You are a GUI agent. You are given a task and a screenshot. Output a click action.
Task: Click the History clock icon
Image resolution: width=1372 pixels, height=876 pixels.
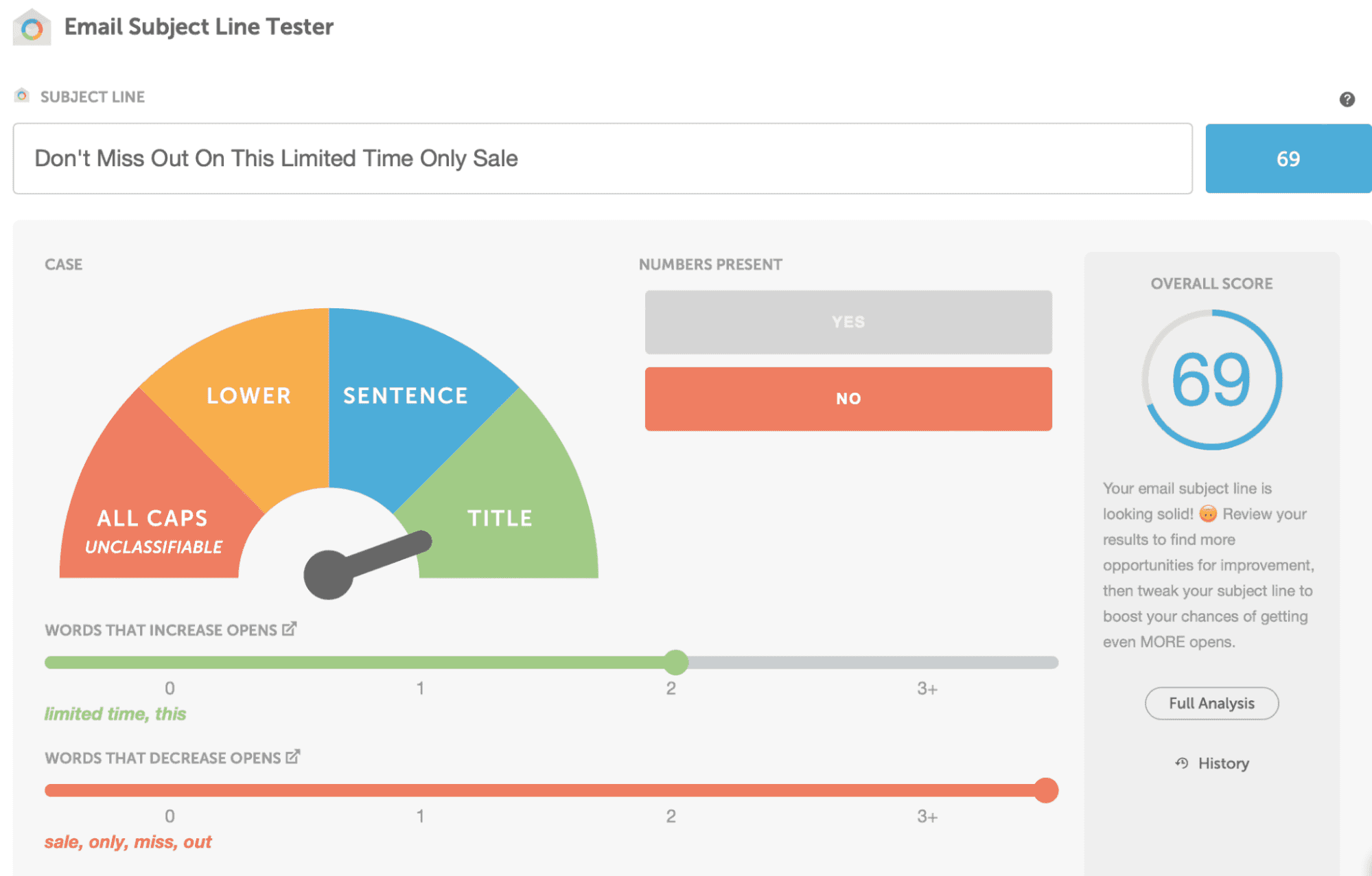coord(1181,763)
